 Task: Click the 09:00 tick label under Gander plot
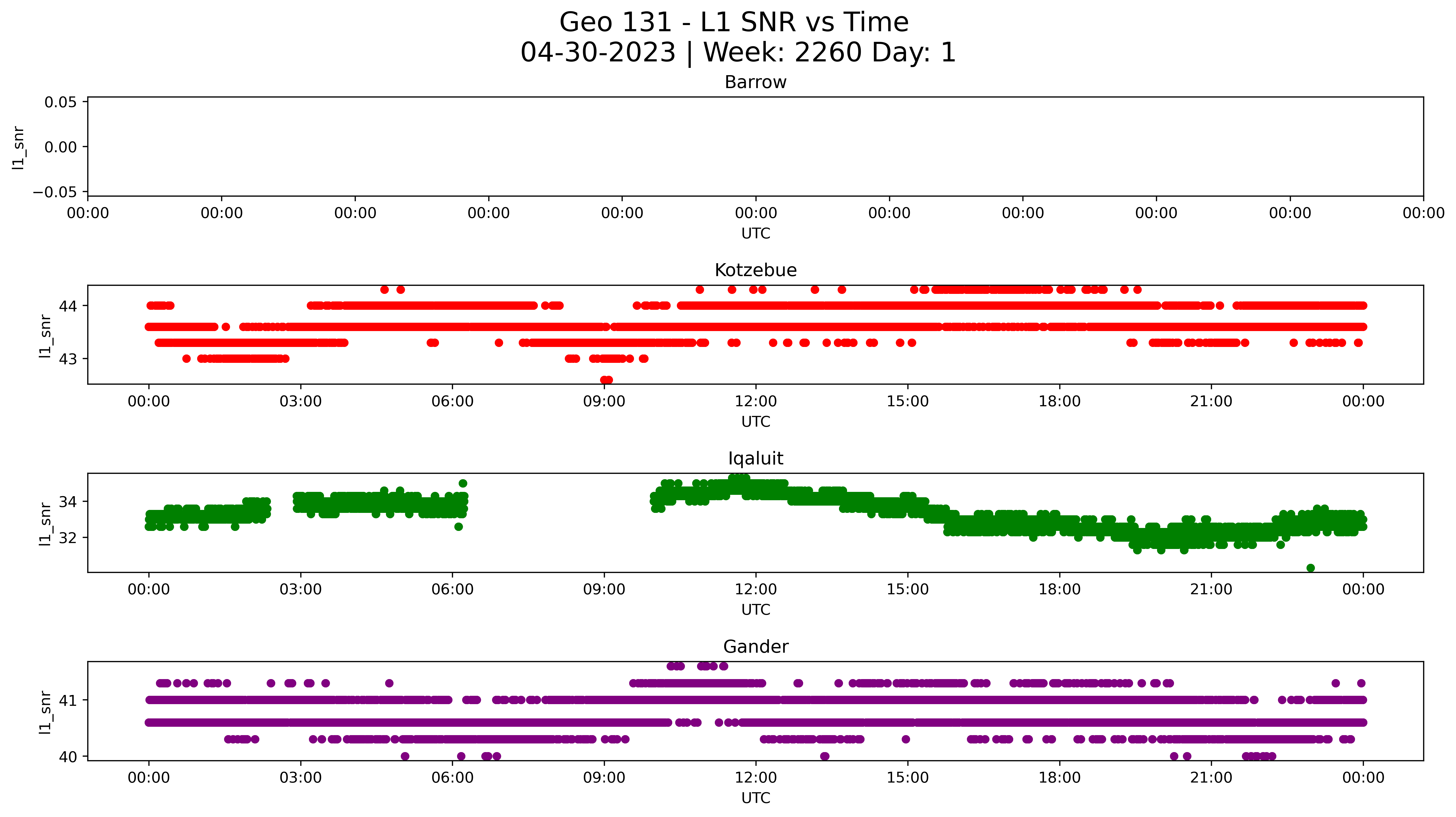(x=604, y=778)
